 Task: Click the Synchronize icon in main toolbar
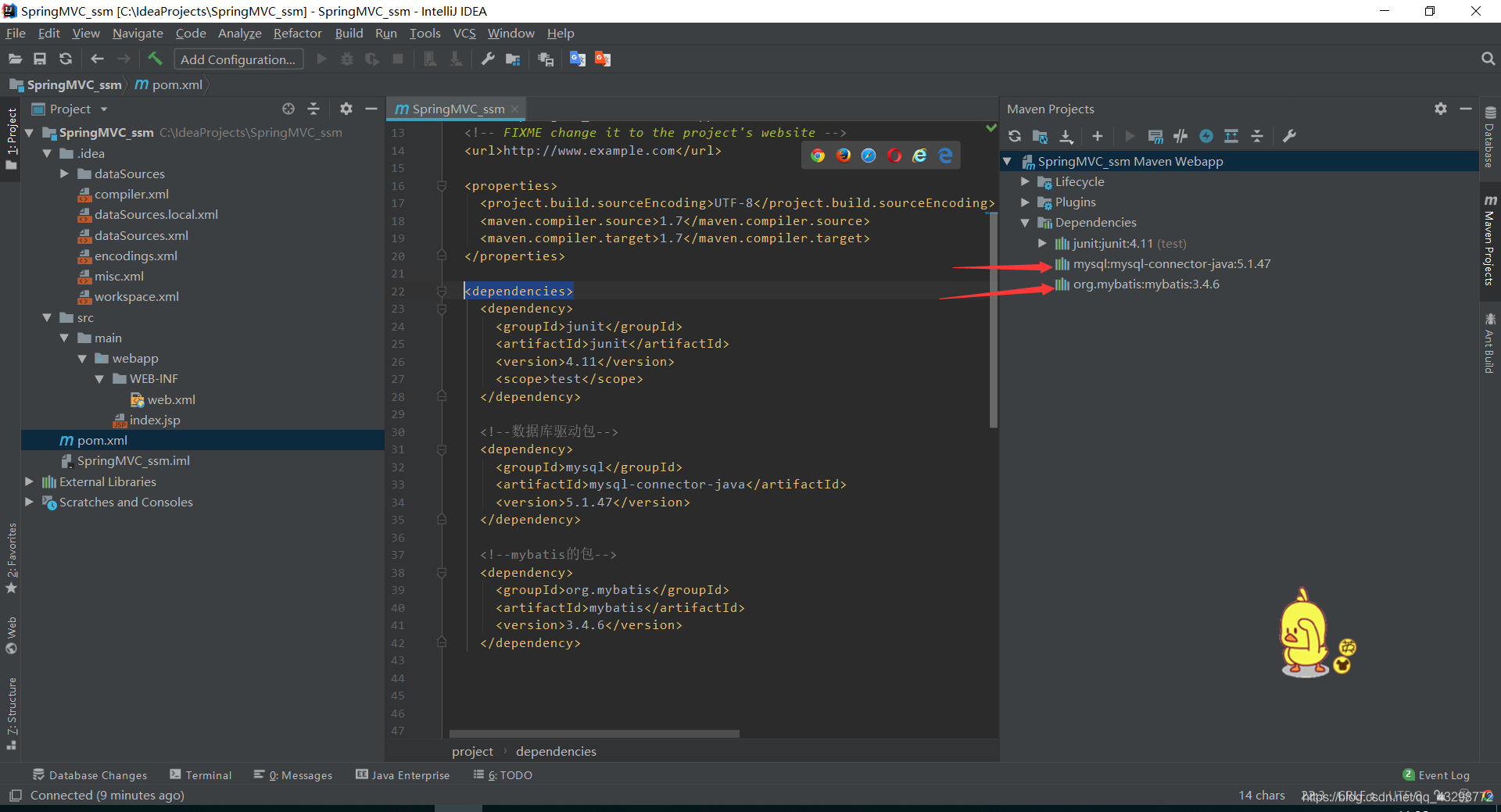click(66, 59)
